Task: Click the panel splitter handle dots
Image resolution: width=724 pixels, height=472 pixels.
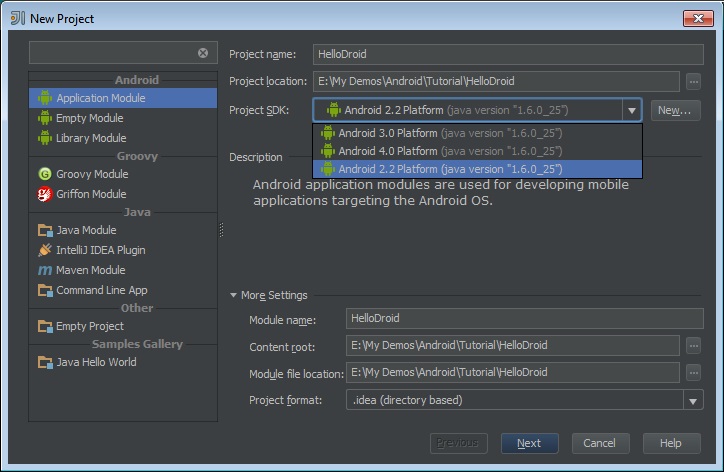Action: 221,230
